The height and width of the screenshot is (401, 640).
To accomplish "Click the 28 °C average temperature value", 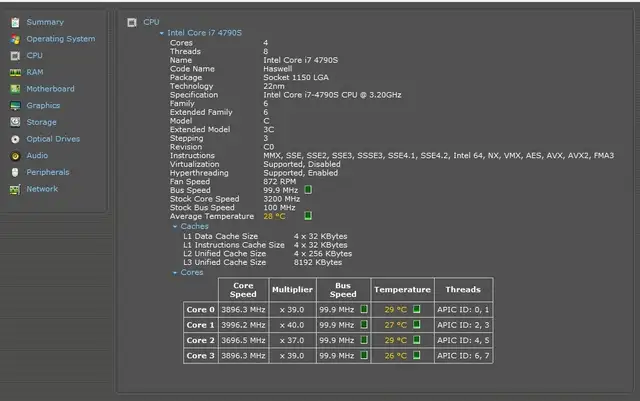I will pyautogui.click(x=274, y=216).
